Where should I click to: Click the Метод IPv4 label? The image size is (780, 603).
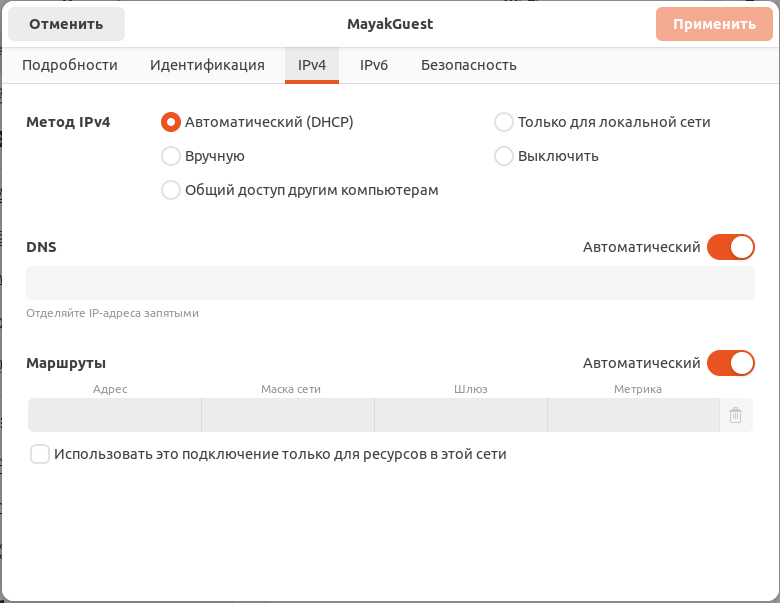68,122
